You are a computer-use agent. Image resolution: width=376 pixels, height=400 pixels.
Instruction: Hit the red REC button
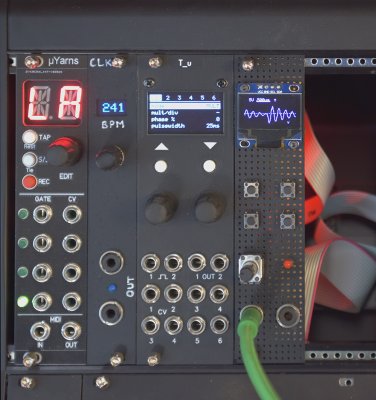[29, 182]
